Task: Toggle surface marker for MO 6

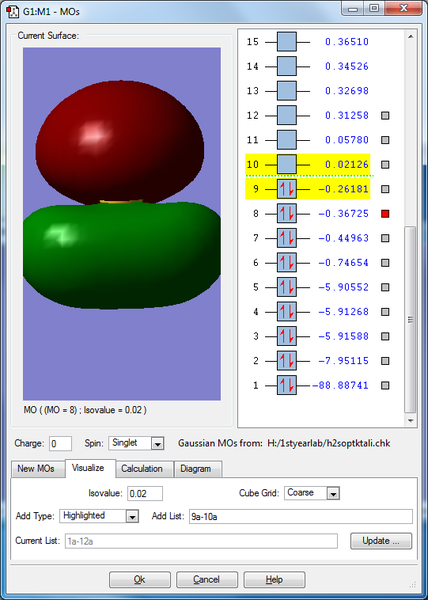Action: coord(385,262)
